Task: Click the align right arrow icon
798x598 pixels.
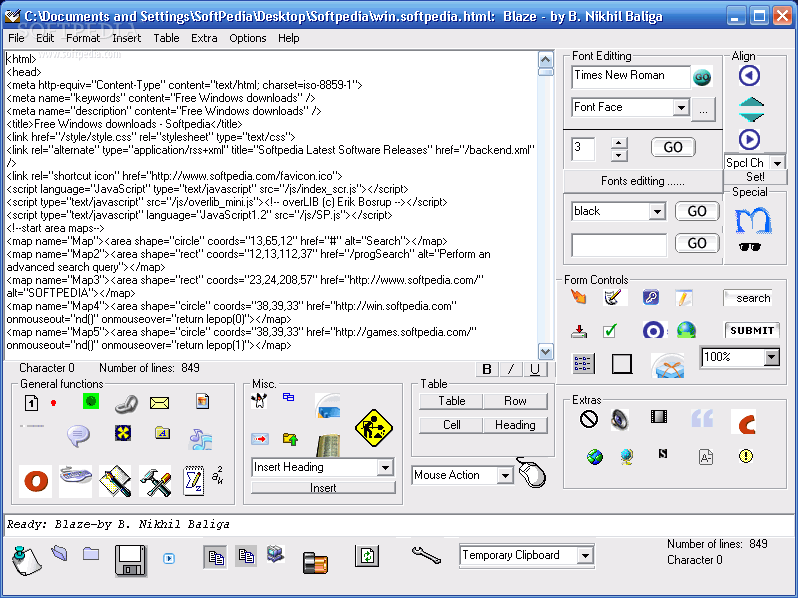Action: click(x=749, y=139)
